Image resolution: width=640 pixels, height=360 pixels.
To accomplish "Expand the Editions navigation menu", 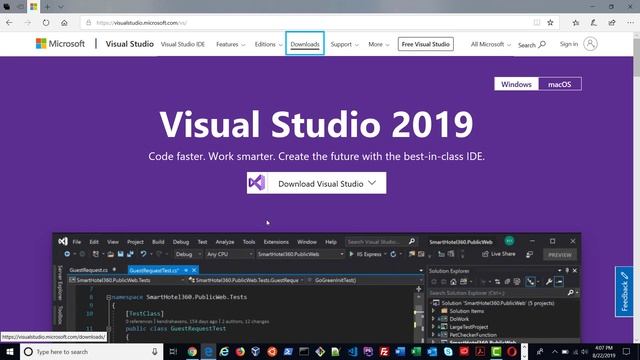I will click(x=268, y=44).
